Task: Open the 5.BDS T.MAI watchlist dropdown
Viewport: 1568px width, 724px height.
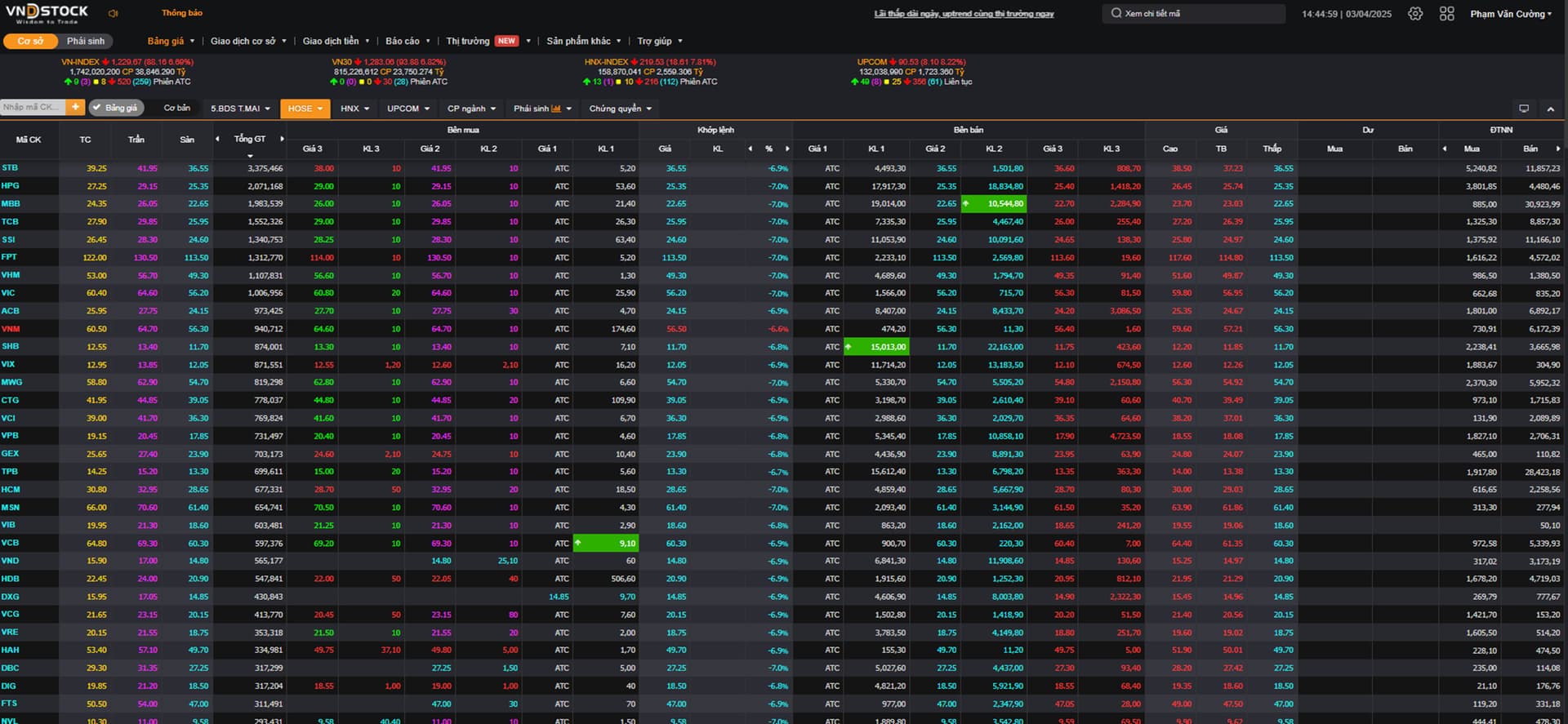Action: point(240,109)
